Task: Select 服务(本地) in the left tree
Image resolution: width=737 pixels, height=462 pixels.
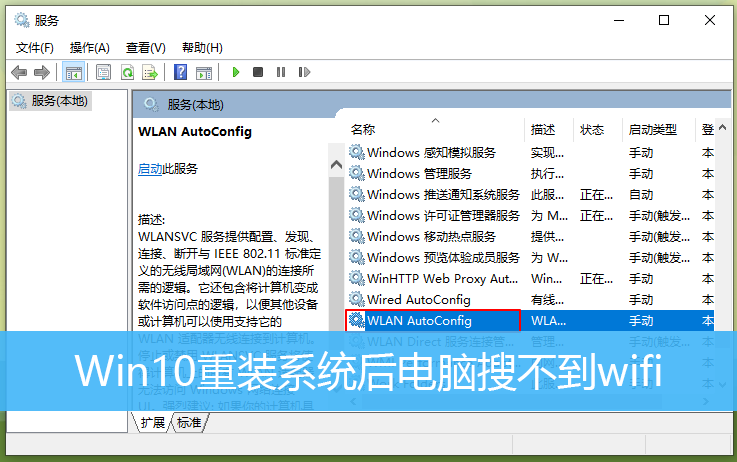Action: [51, 101]
